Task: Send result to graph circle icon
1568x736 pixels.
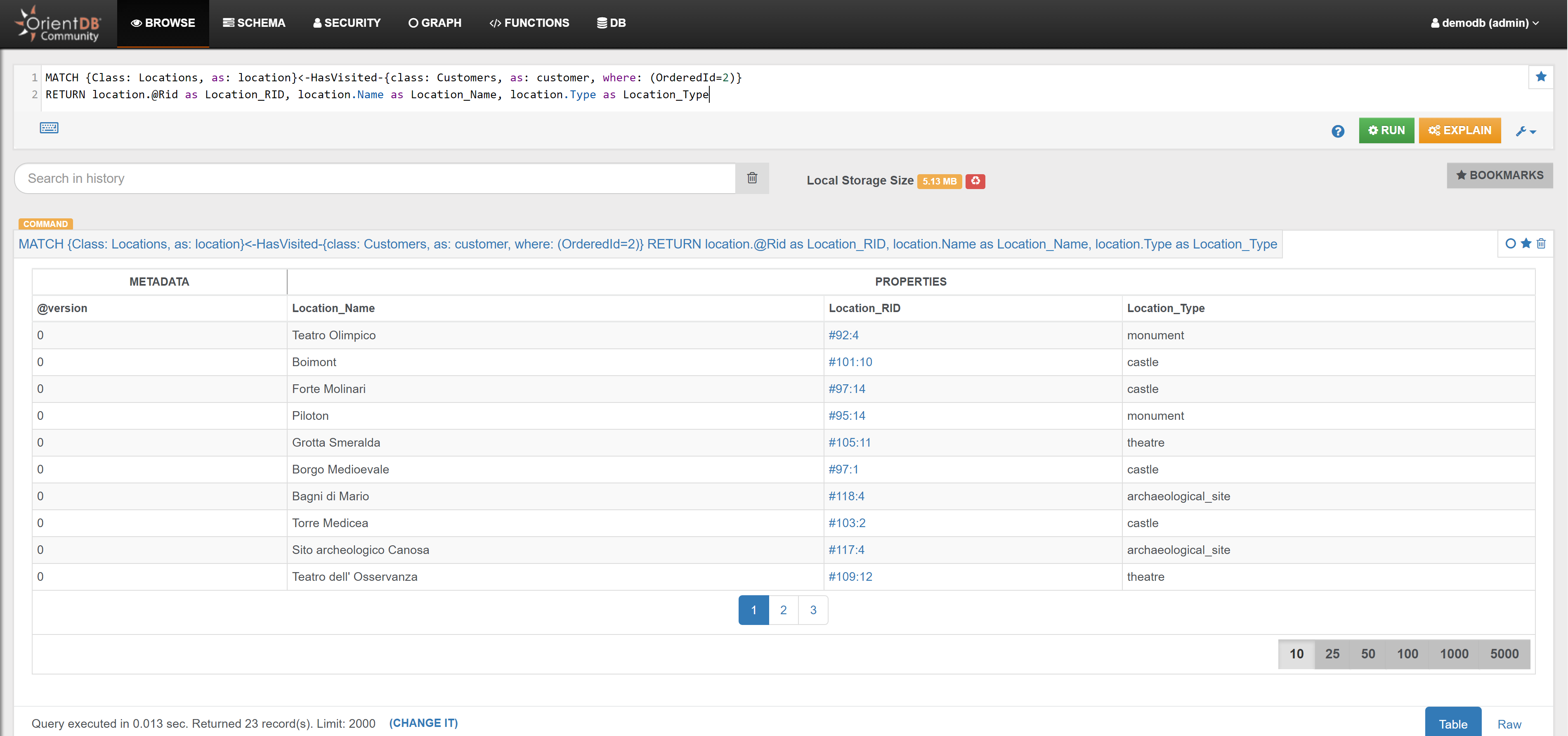Action: (x=1510, y=244)
